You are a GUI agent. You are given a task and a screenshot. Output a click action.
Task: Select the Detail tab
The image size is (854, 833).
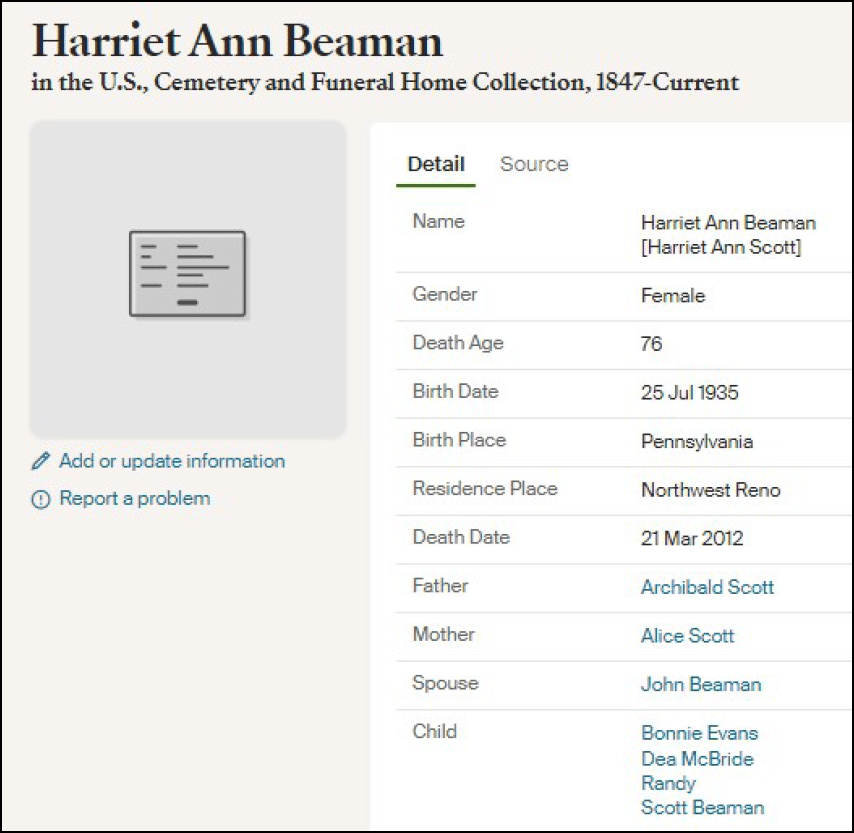tap(436, 164)
